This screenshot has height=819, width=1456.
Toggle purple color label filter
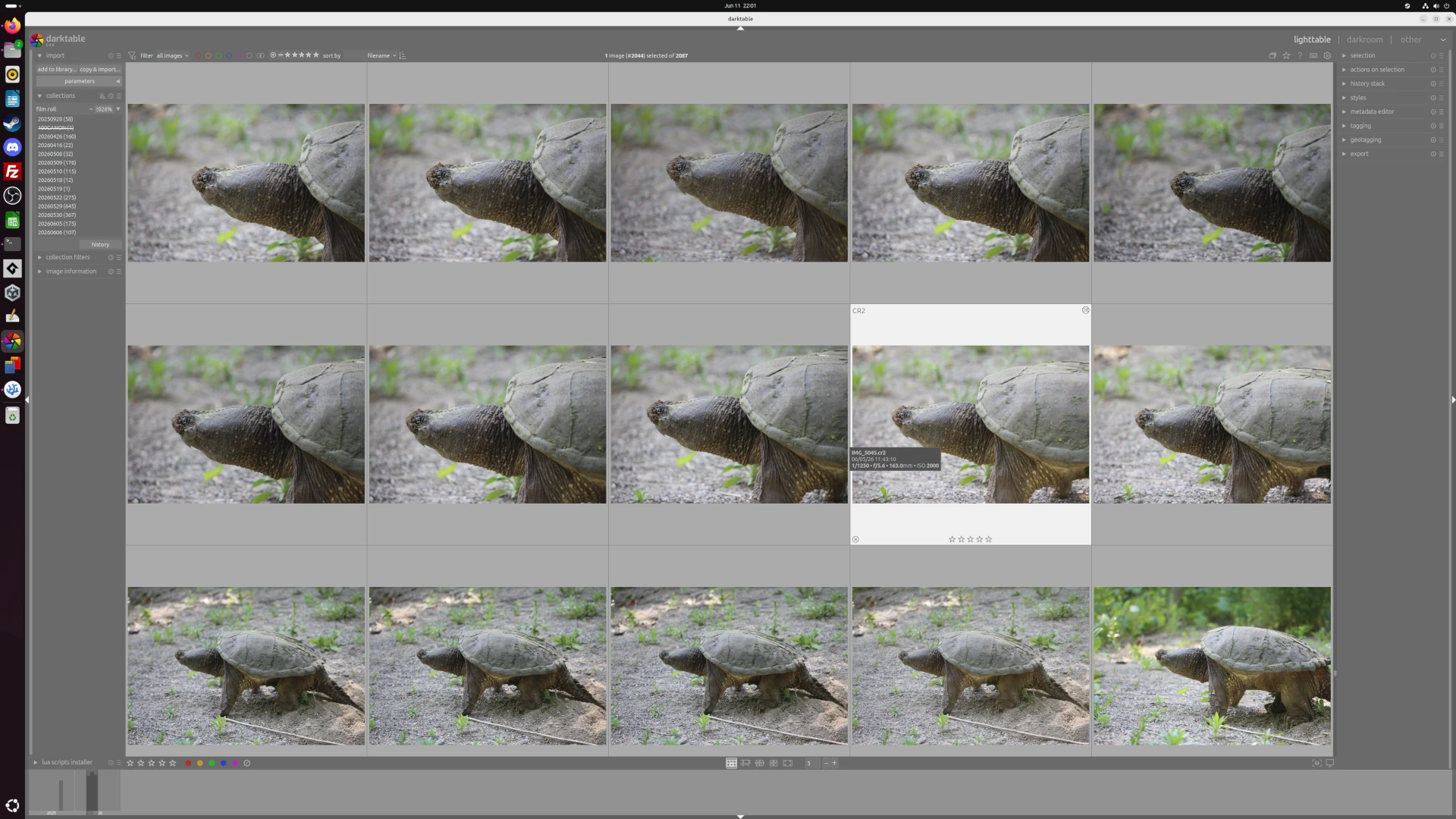pos(239,55)
